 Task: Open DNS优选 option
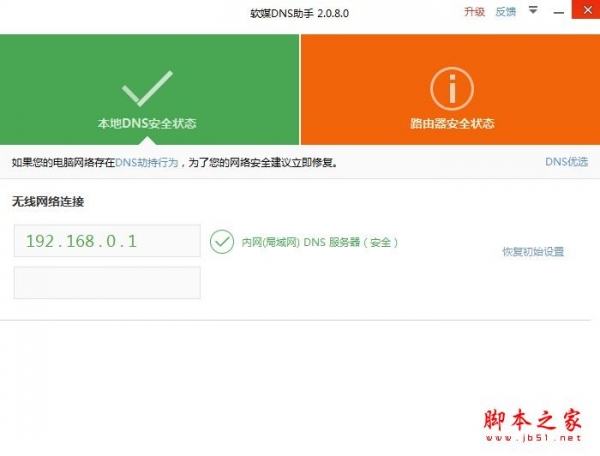566,162
